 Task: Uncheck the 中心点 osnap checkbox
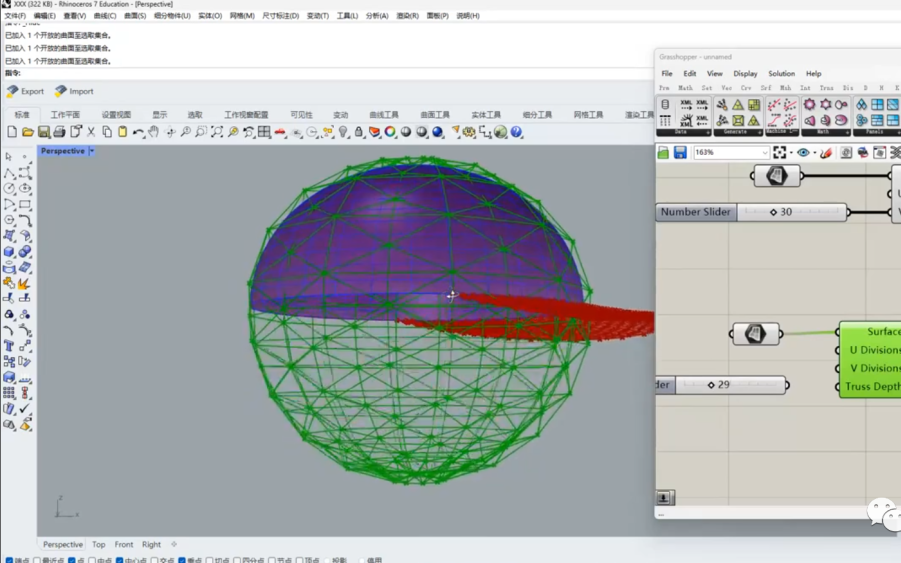pos(119,561)
